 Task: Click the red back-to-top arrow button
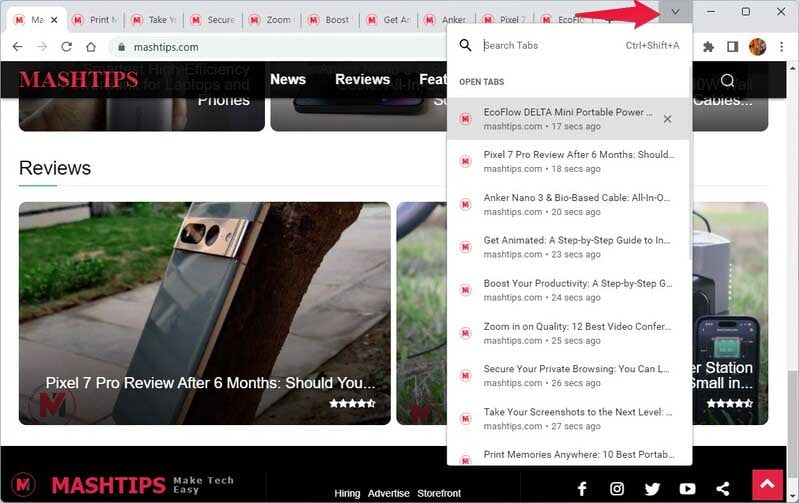click(x=767, y=485)
